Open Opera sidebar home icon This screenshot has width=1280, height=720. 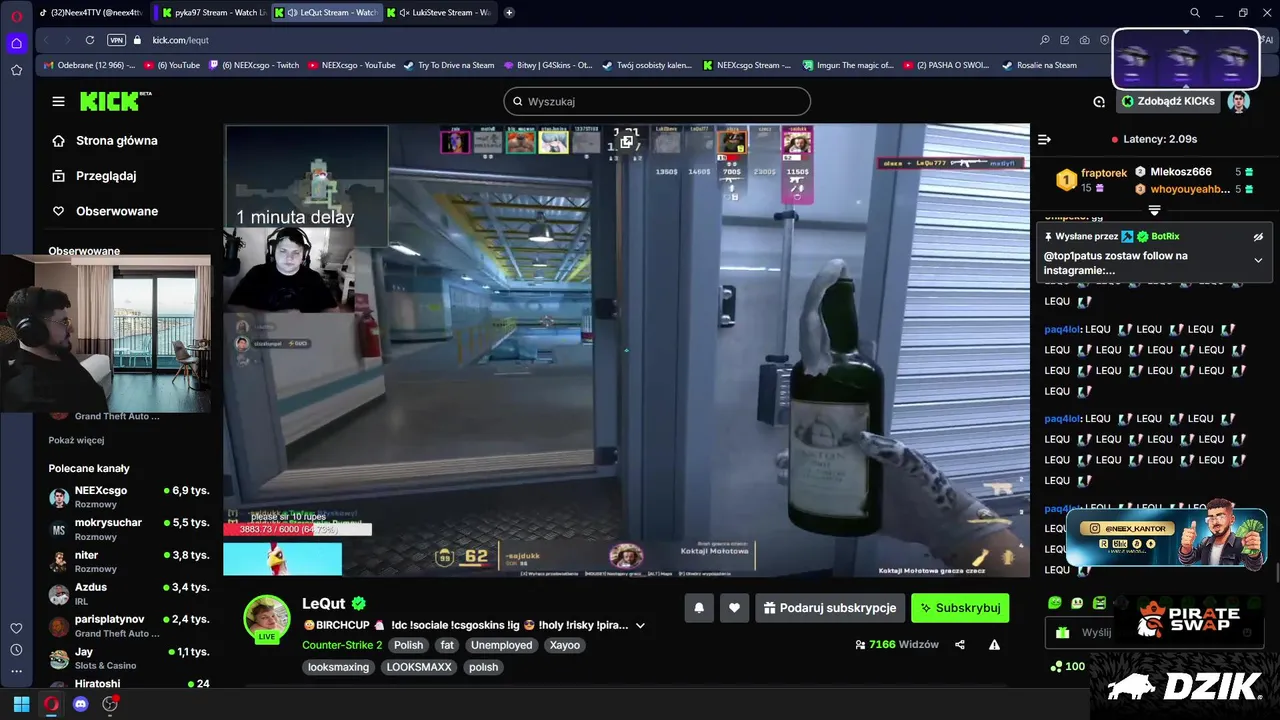[x=16, y=43]
